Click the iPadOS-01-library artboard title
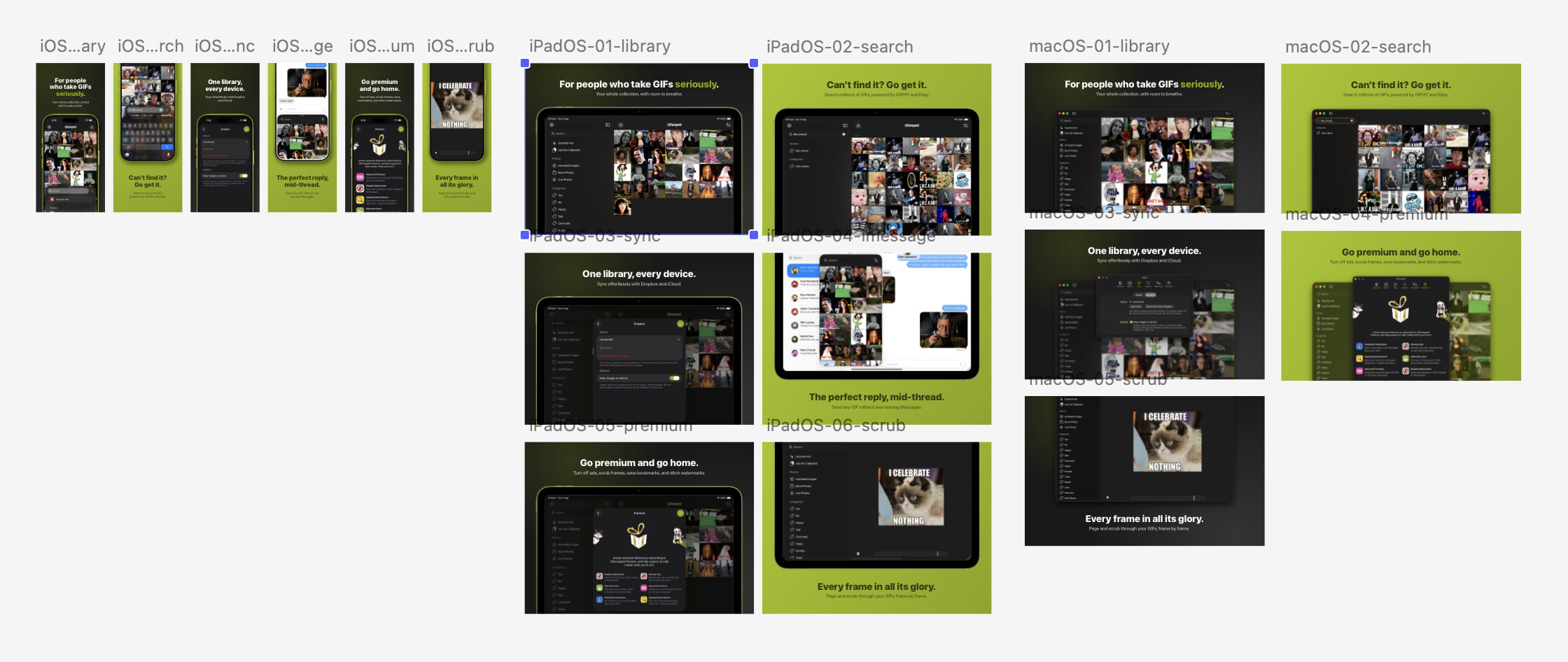Image resolution: width=1568 pixels, height=662 pixels. [x=600, y=46]
